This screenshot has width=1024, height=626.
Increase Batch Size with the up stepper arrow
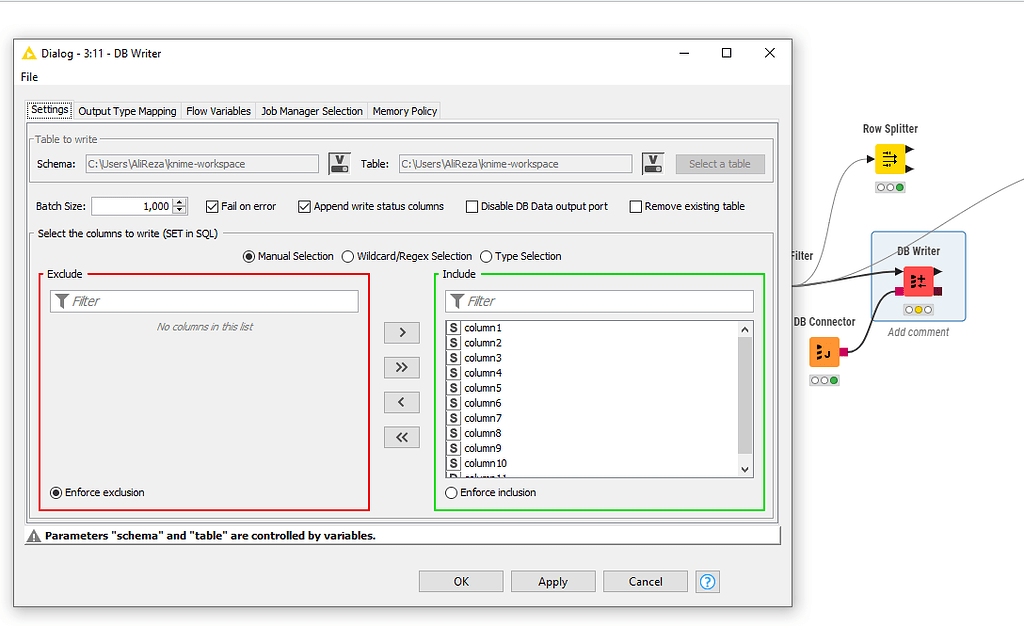pos(179,201)
